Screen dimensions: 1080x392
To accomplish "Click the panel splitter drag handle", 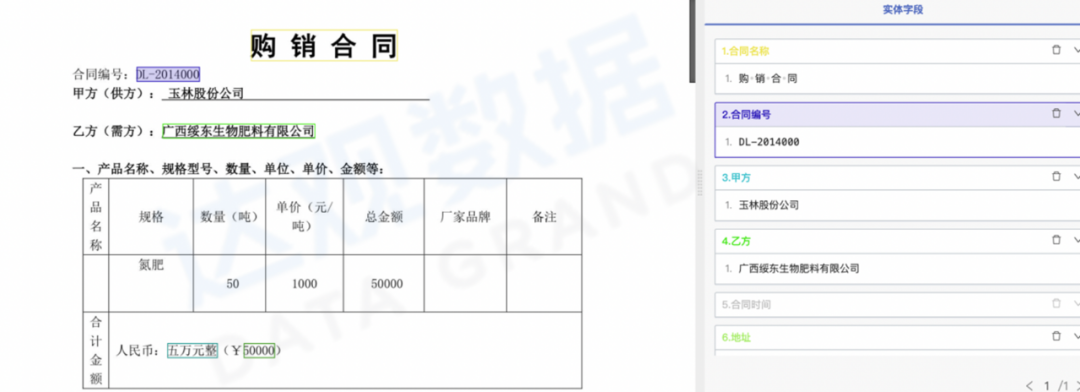I will point(699,183).
